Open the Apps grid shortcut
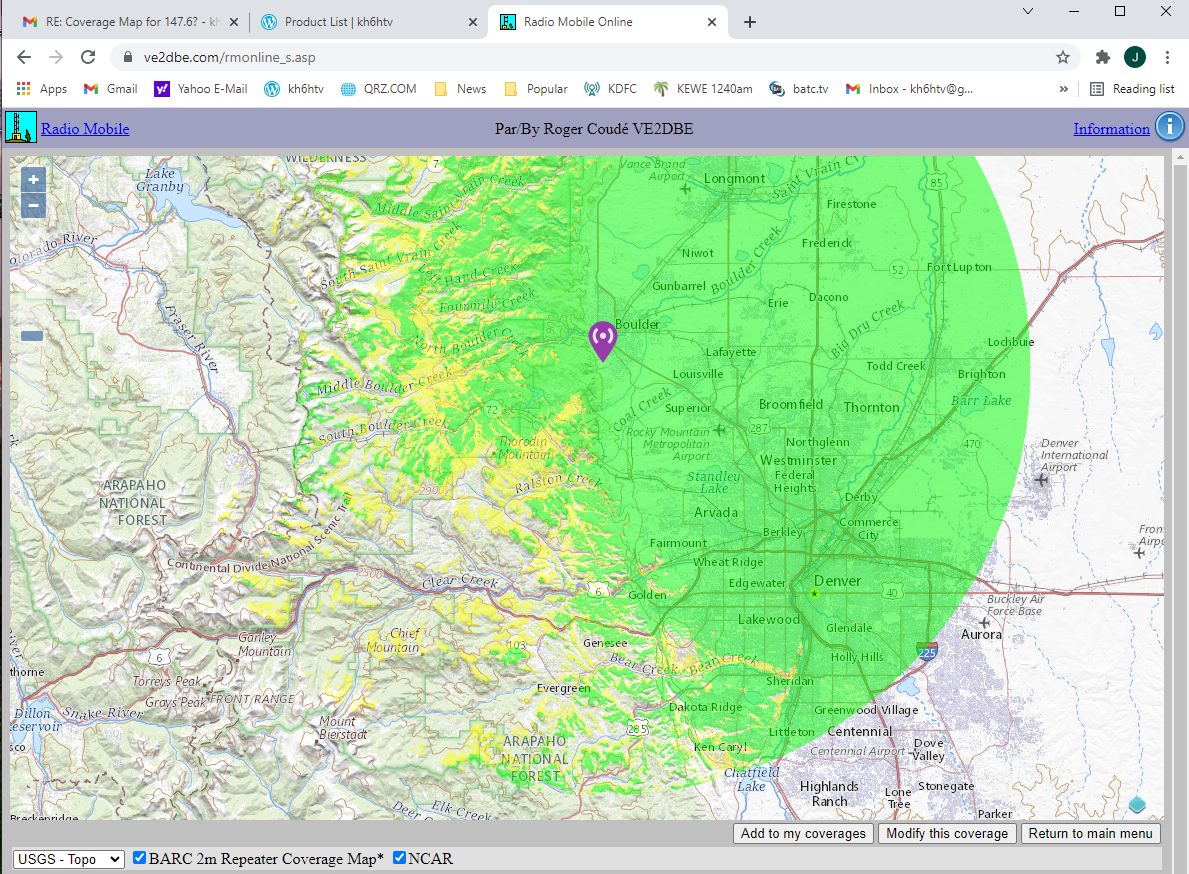 tap(42, 89)
